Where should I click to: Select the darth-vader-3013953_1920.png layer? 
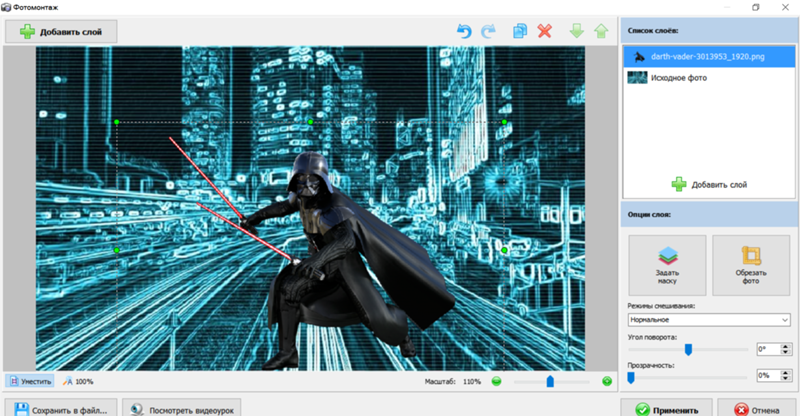point(709,57)
